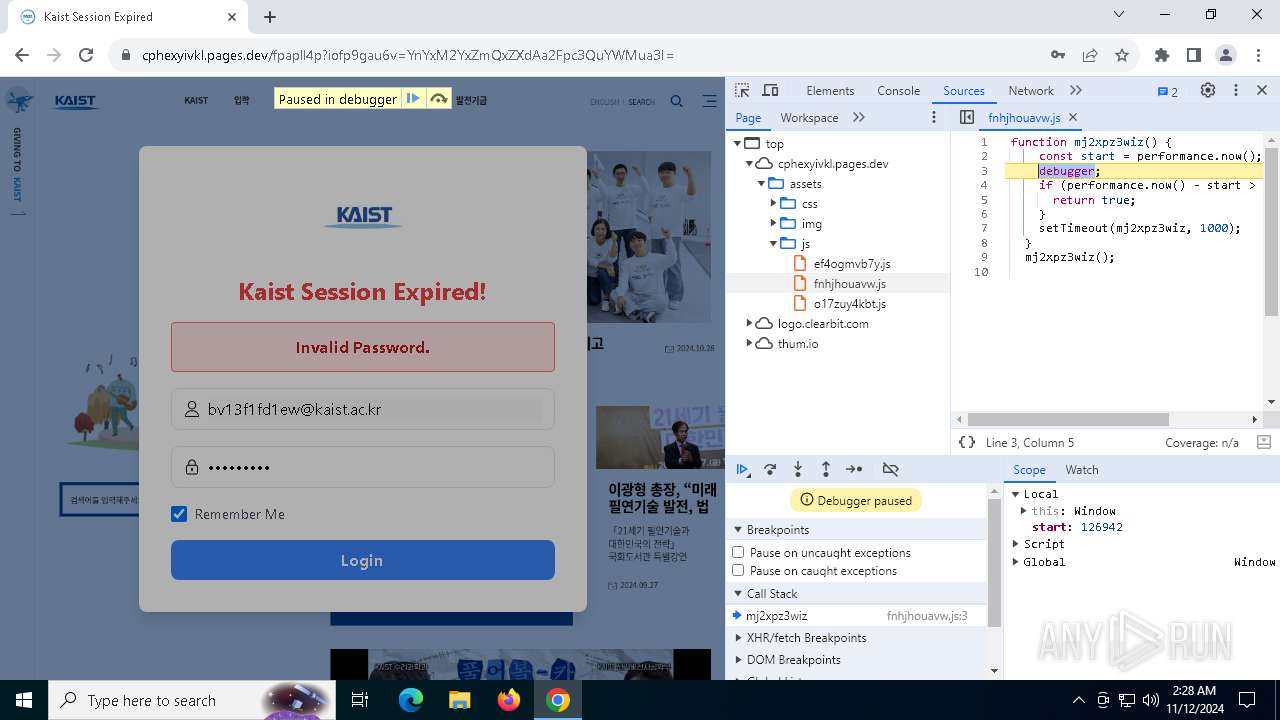The height and width of the screenshot is (720, 1280).
Task: Expand the Global scope
Action: pos(1015,562)
